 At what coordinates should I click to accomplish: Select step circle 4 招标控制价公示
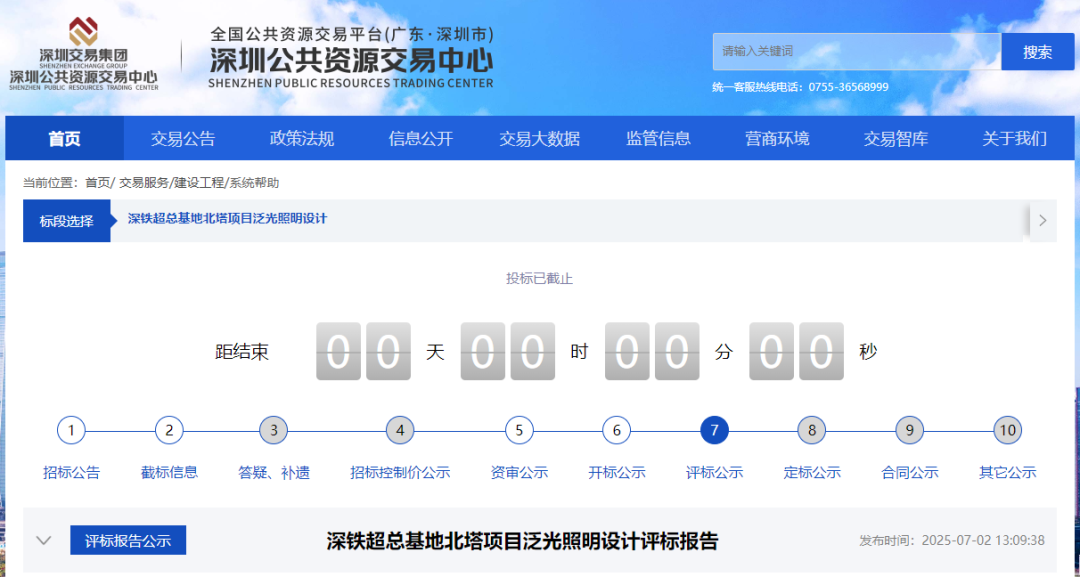(400, 430)
